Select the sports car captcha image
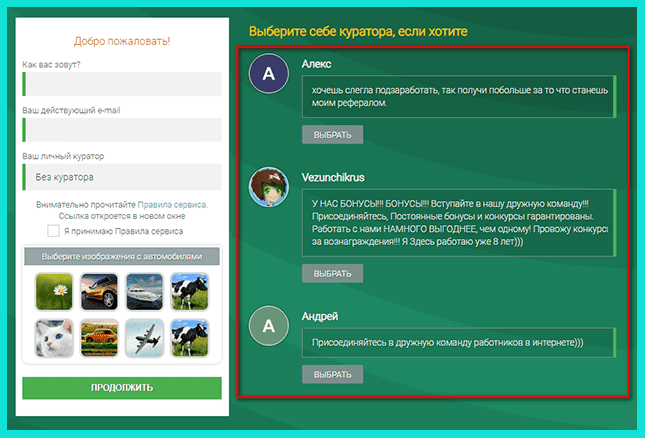The image size is (645, 438). click(x=98, y=290)
